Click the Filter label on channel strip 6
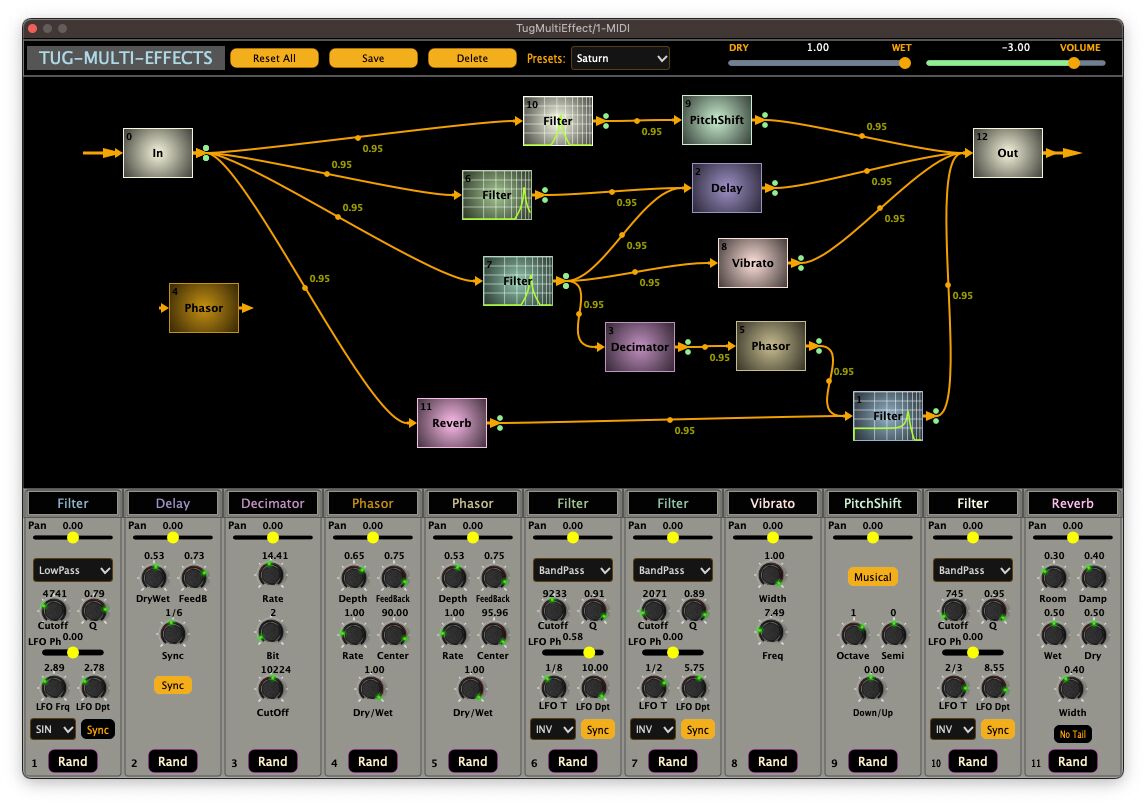 tap(572, 502)
